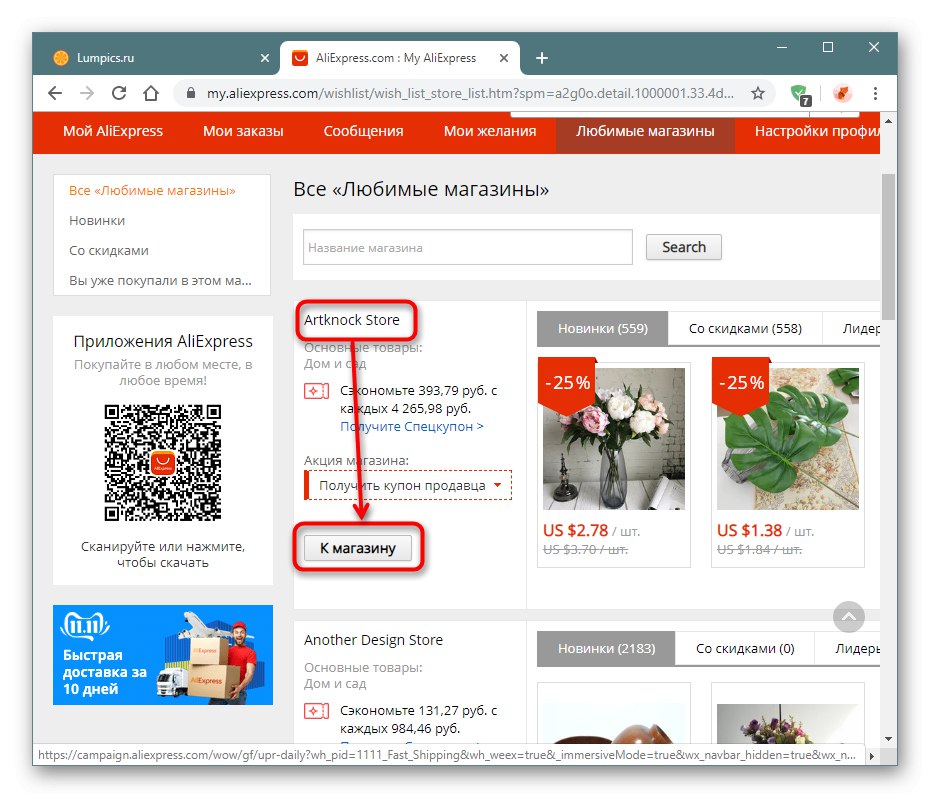Open the peony bouquet product thumbnail
930x798 pixels.
click(x=613, y=438)
